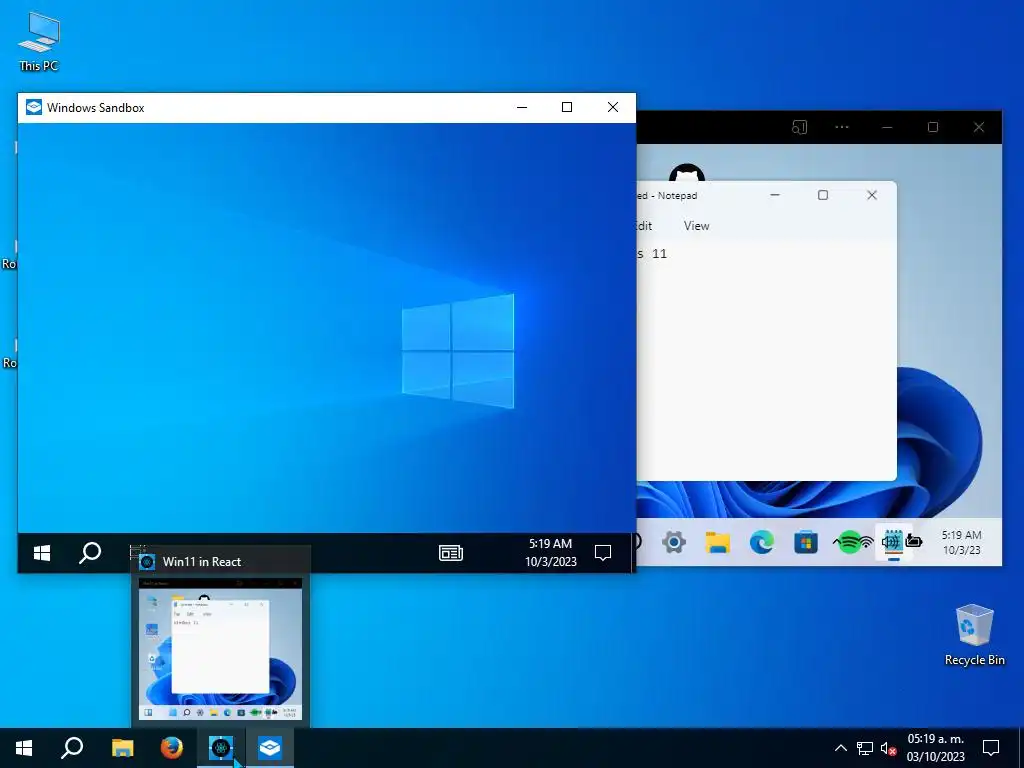Image resolution: width=1024 pixels, height=768 pixels.
Task: Select the active Notepad icon in Win11 taskbar
Action: [x=895, y=542]
